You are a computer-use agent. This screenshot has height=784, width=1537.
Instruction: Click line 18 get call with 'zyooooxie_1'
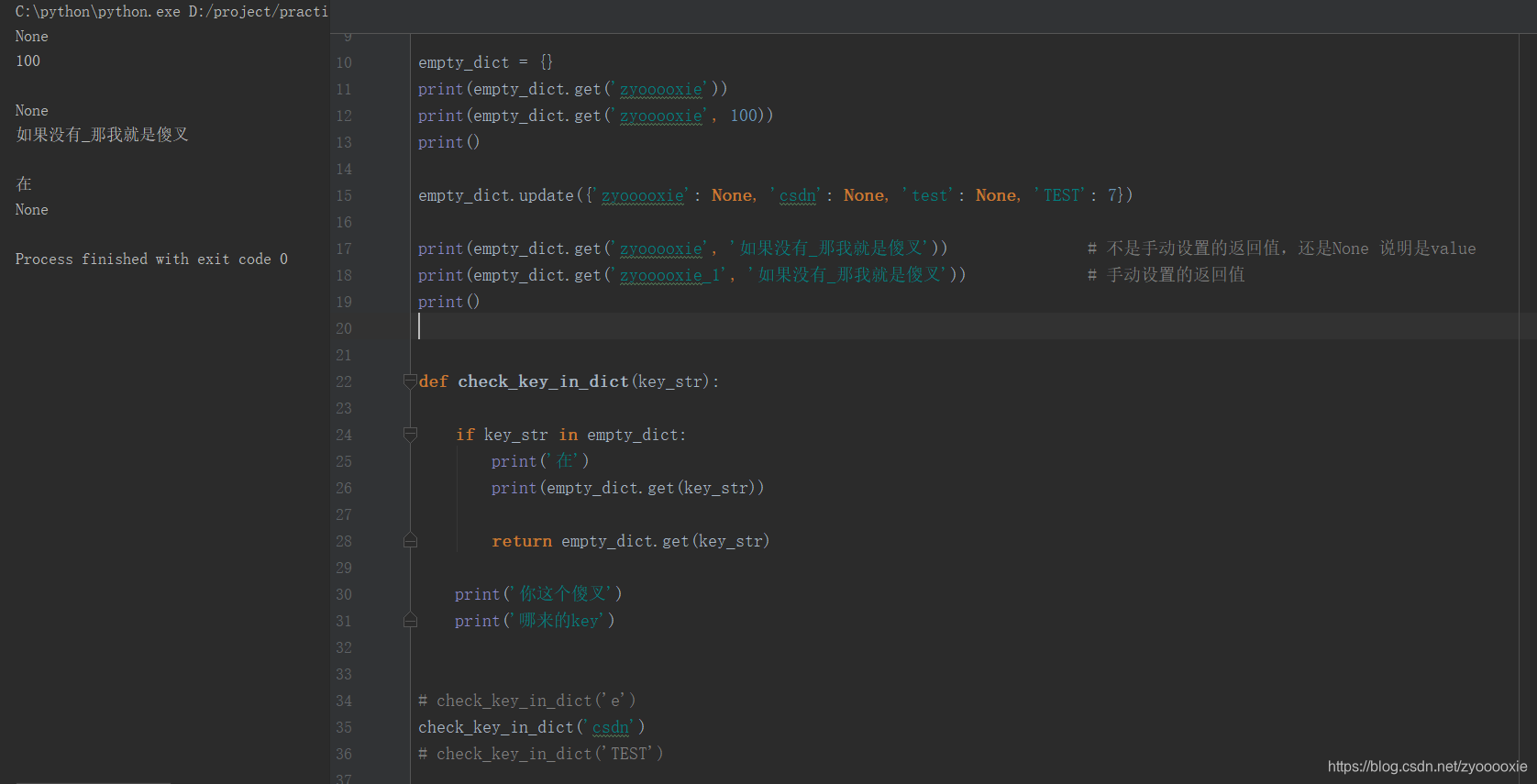pyautogui.click(x=692, y=275)
